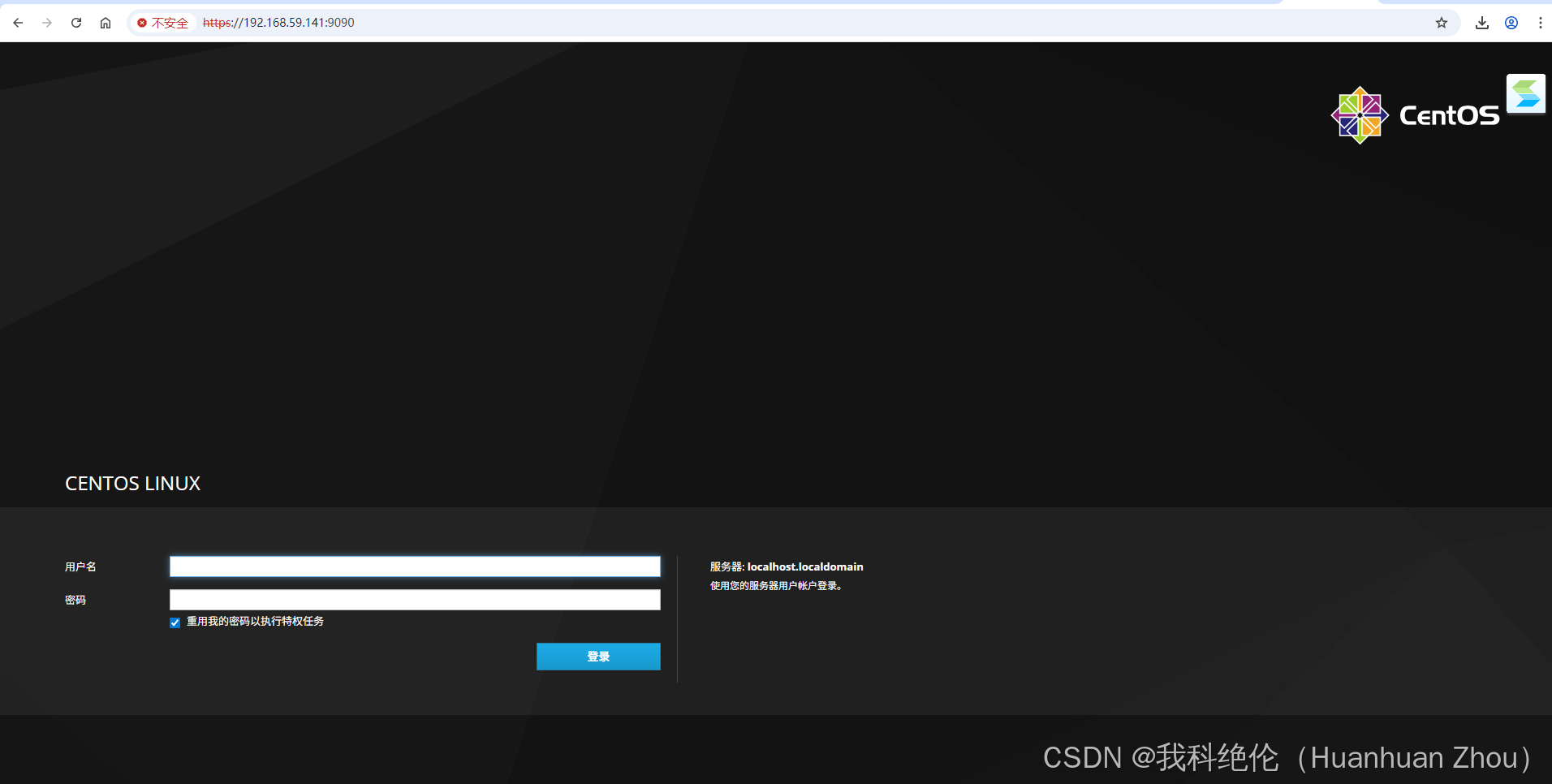The height and width of the screenshot is (784, 1552).
Task: Enable the privileged tasks password checkbox
Action: tap(175, 622)
